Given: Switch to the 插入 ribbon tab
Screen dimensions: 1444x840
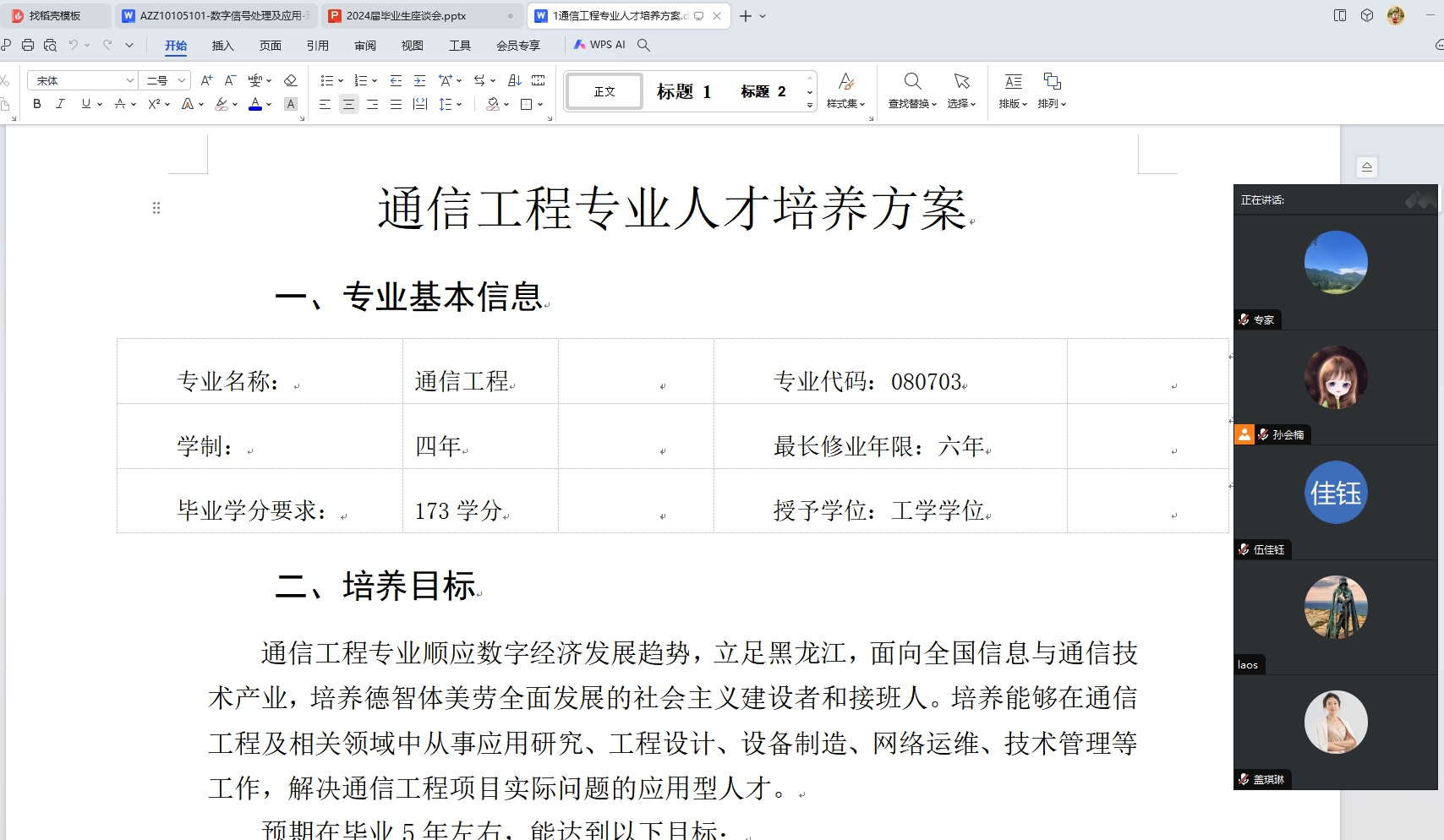Looking at the screenshot, I should click(222, 45).
